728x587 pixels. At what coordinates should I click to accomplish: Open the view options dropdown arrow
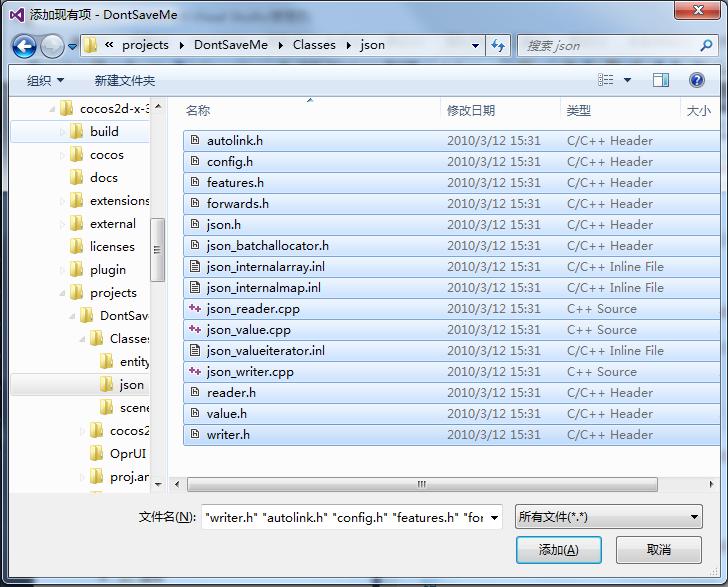click(x=627, y=80)
